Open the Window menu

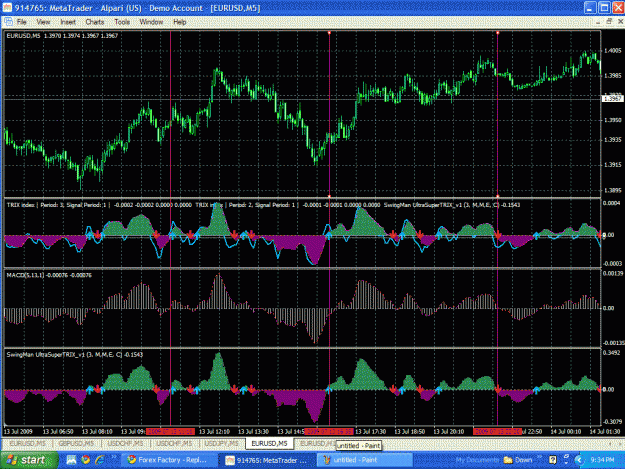pyautogui.click(x=151, y=22)
